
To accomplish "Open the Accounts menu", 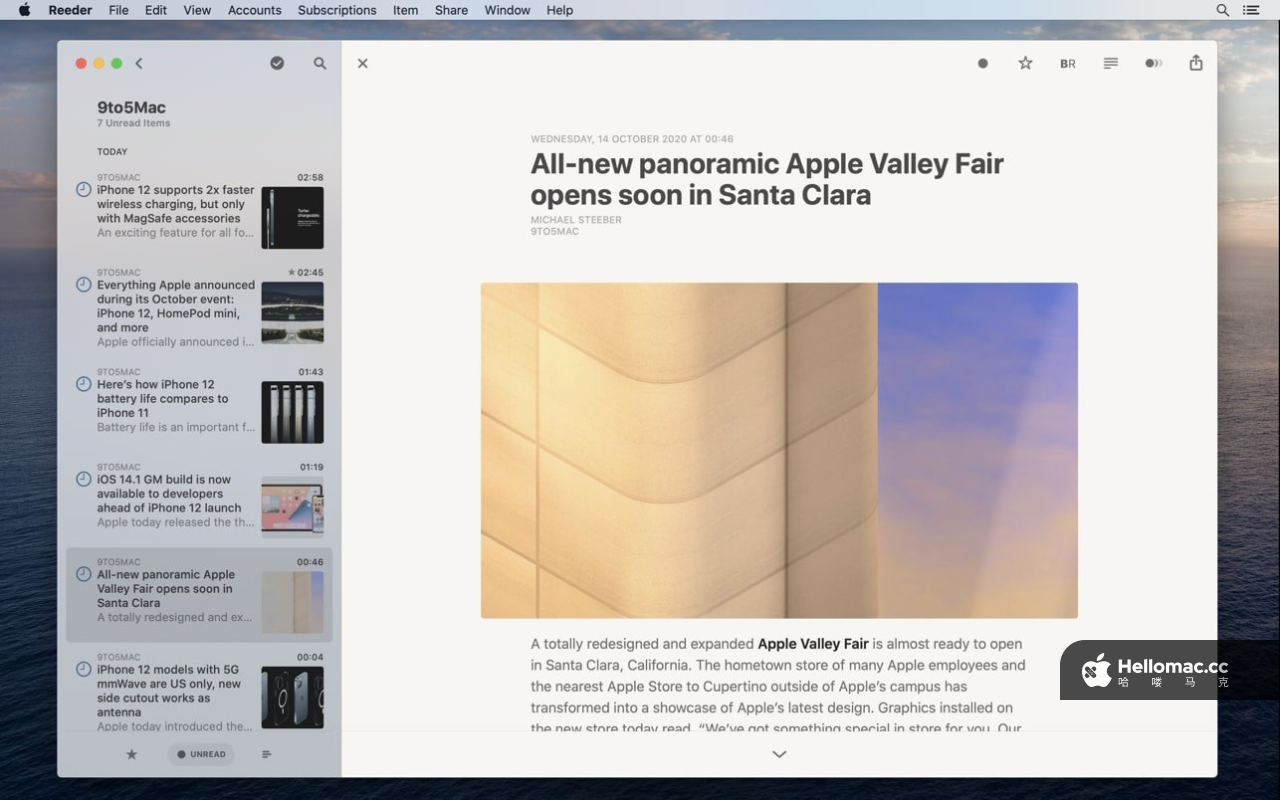I will click(x=255, y=10).
